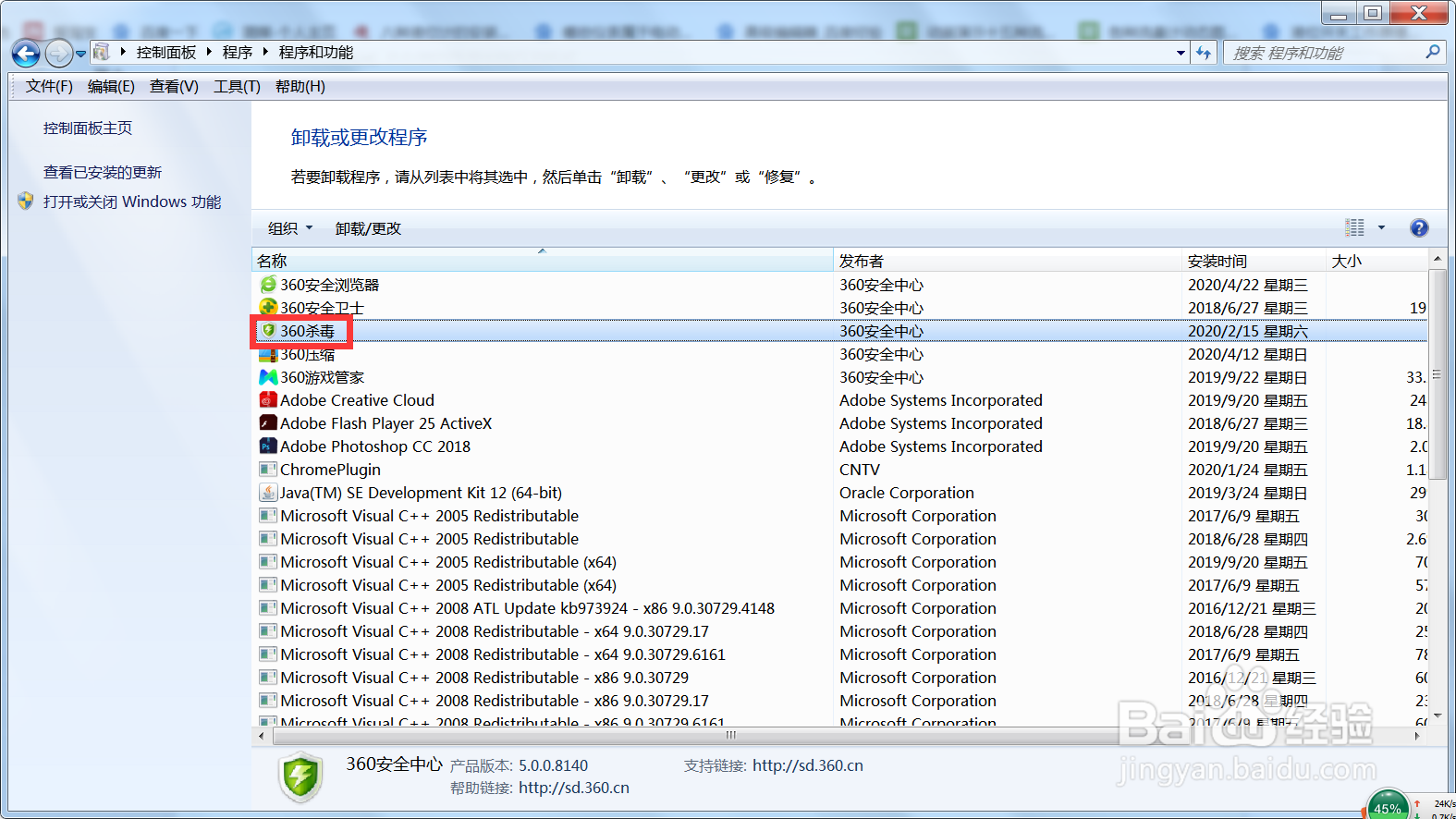This screenshot has width=1456, height=819.
Task: Sort by 发布者 column header
Action: (x=1008, y=261)
